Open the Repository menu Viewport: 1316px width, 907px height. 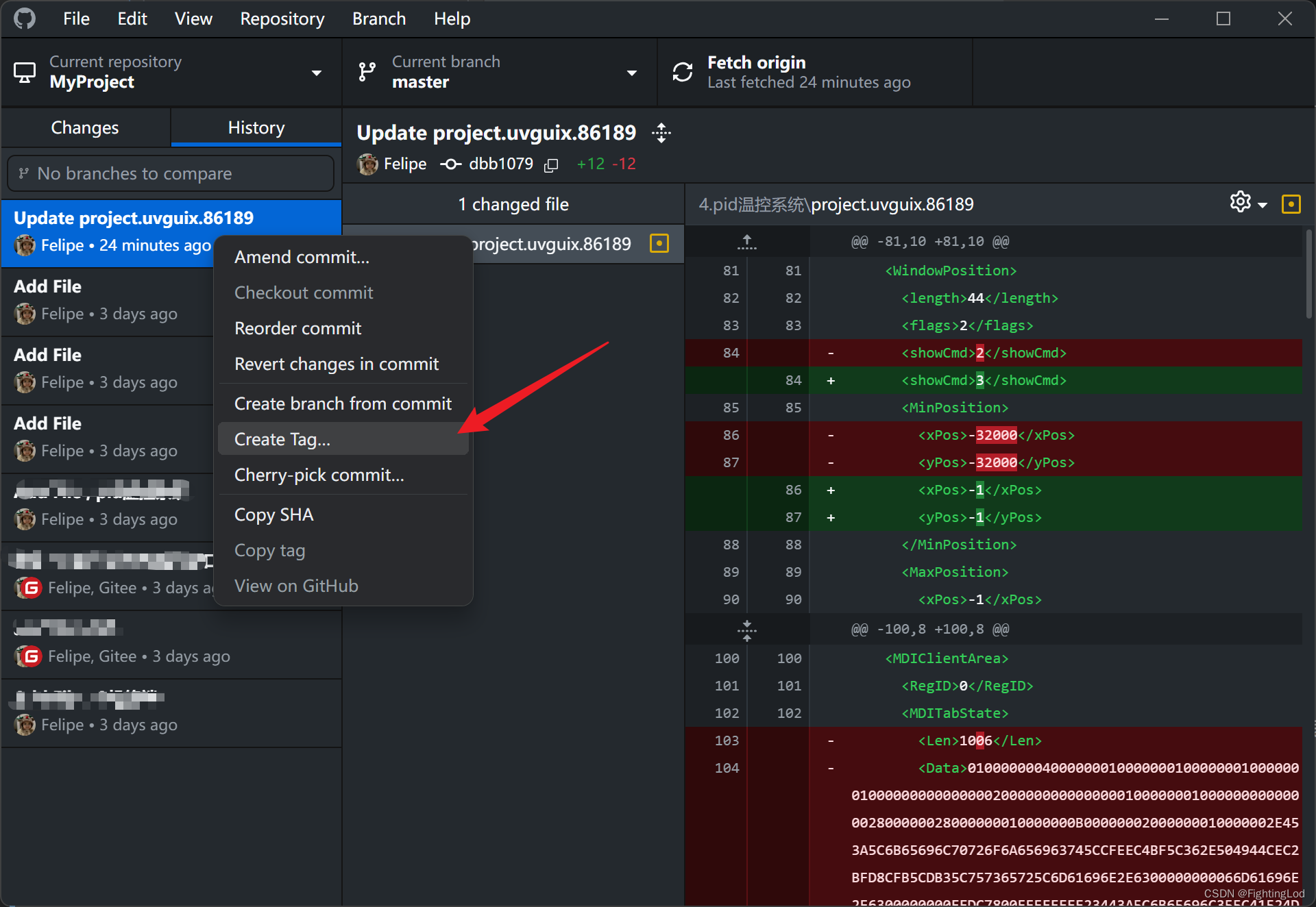tap(282, 18)
